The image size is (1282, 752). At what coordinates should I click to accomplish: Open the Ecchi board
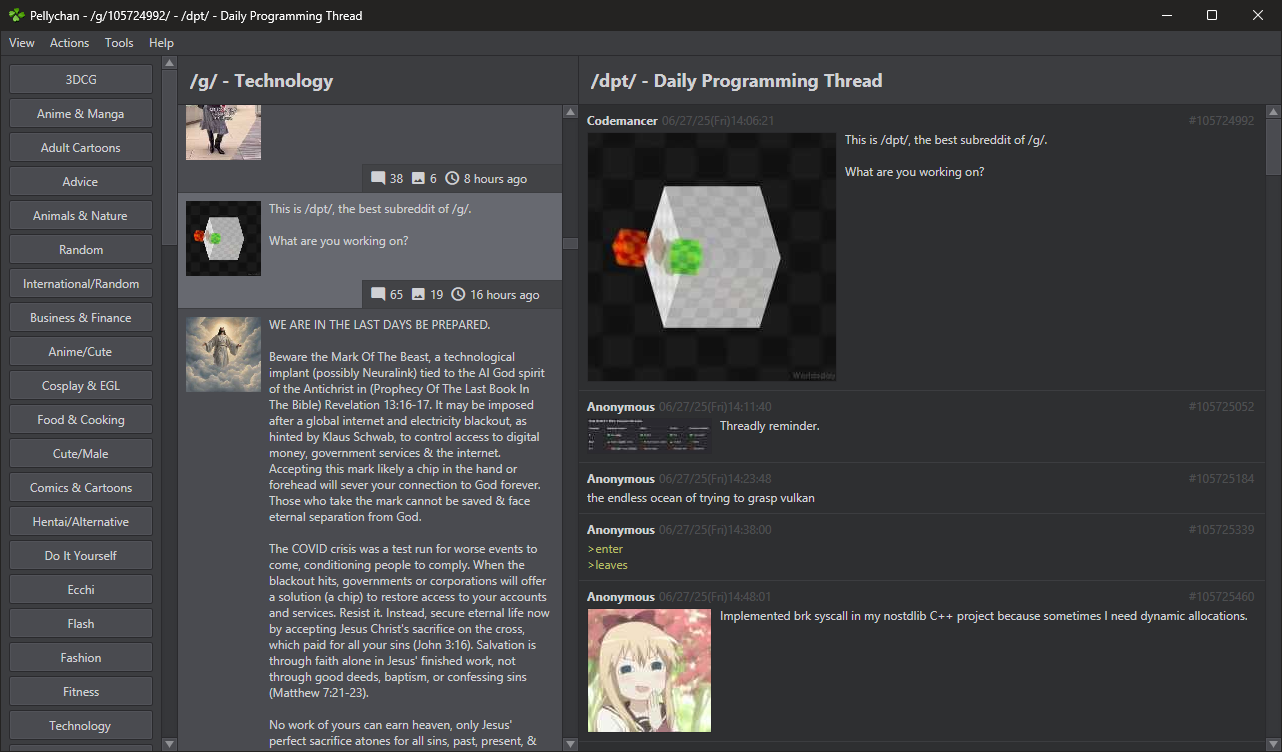tap(81, 590)
